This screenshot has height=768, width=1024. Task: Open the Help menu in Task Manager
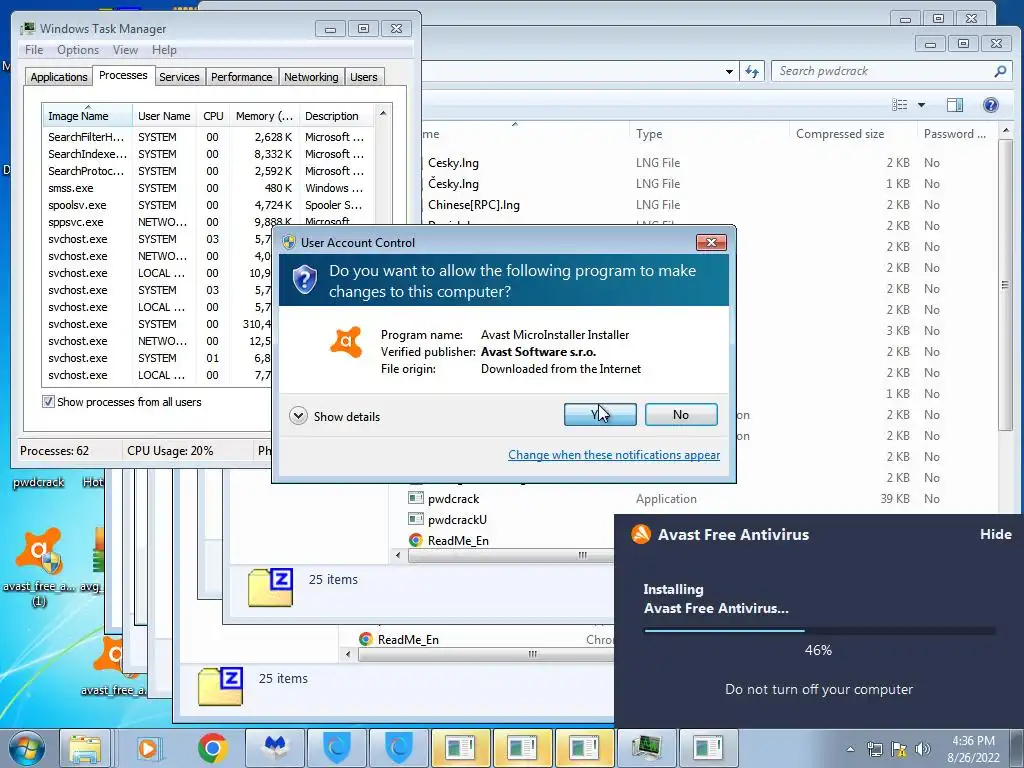(x=164, y=50)
